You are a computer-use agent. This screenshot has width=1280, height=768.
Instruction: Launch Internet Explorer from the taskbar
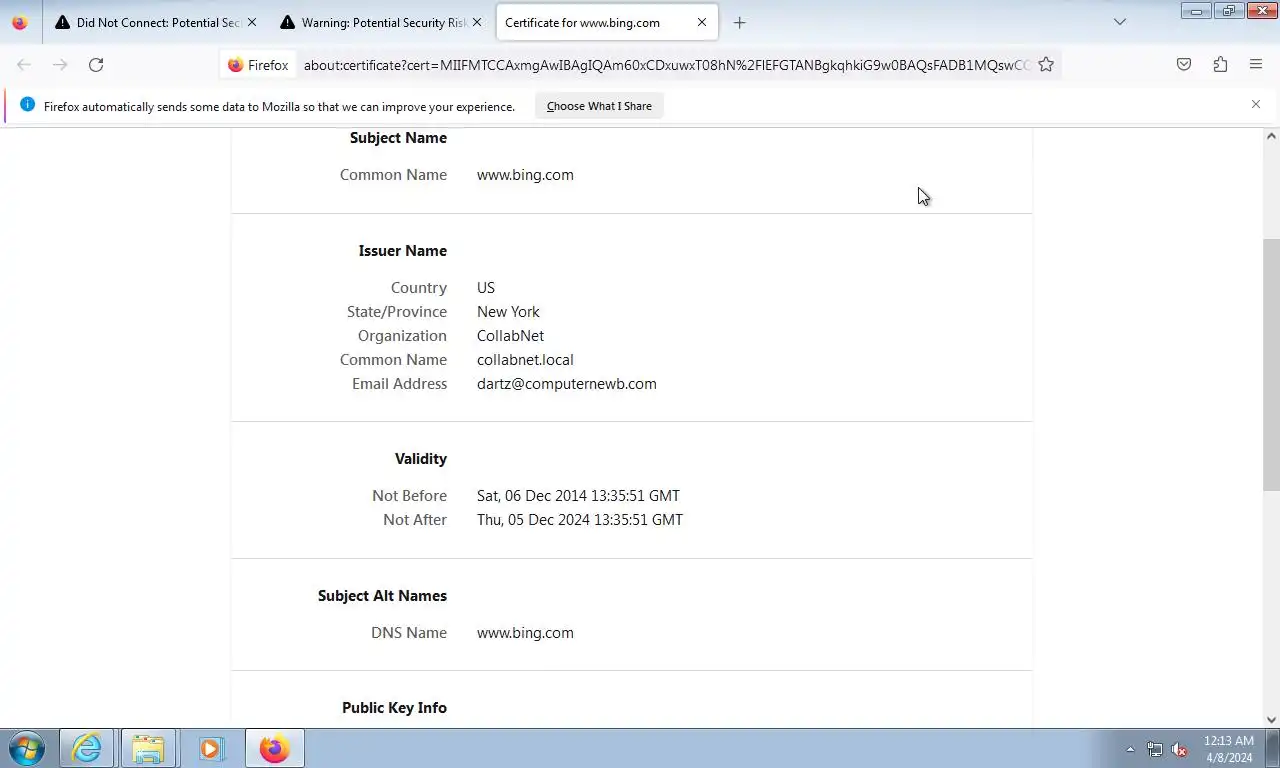87,748
